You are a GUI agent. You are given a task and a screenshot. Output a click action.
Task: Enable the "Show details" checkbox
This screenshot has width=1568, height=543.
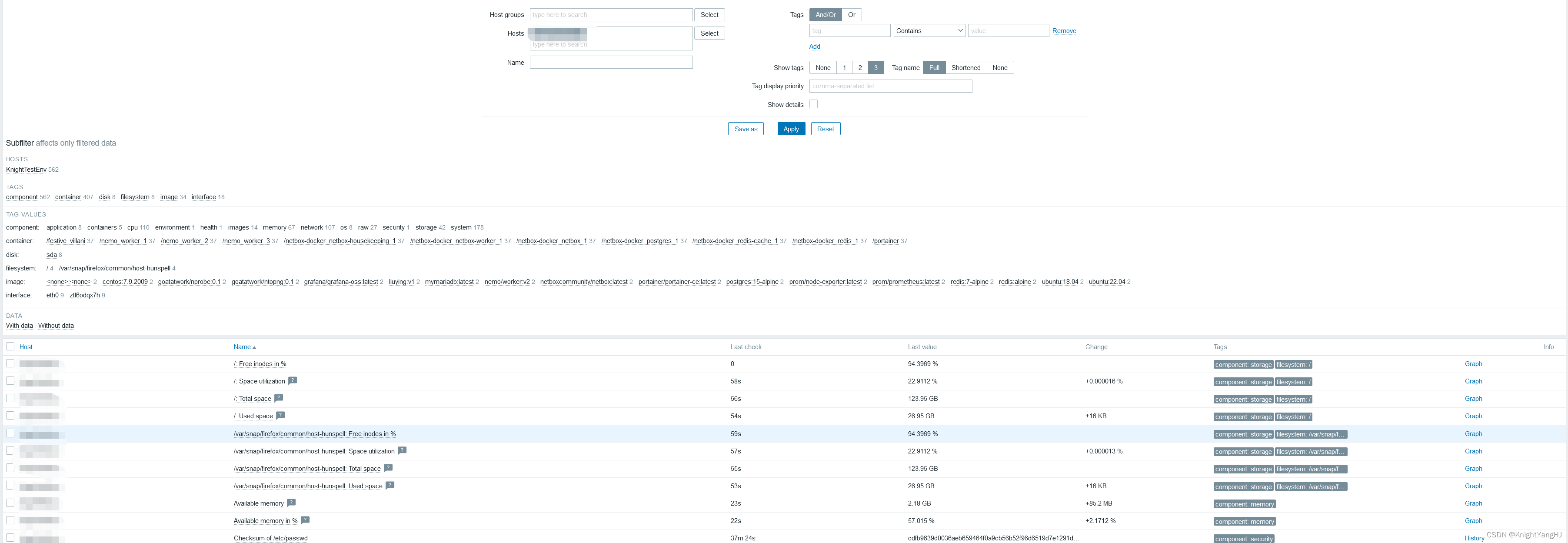(x=814, y=103)
